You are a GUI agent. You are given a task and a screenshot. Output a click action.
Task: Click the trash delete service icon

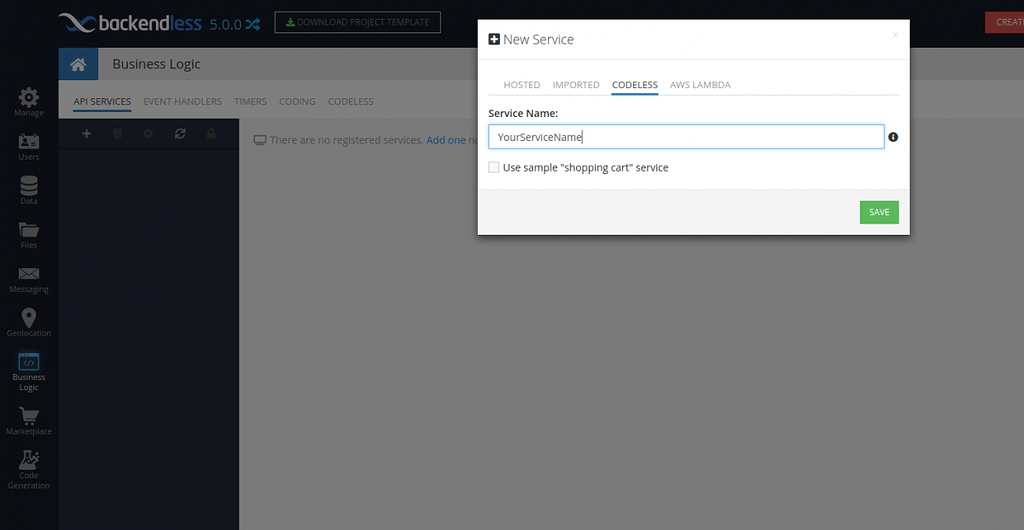pyautogui.click(x=118, y=134)
